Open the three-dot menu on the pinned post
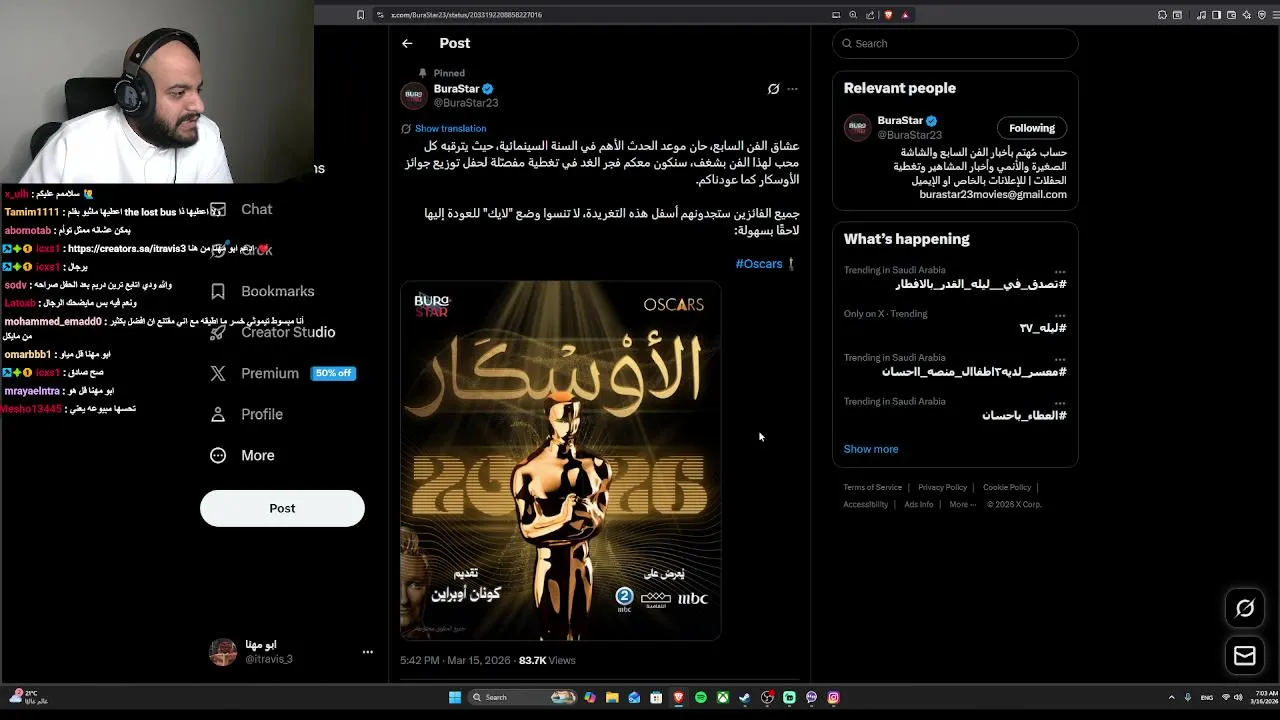 pyautogui.click(x=792, y=89)
